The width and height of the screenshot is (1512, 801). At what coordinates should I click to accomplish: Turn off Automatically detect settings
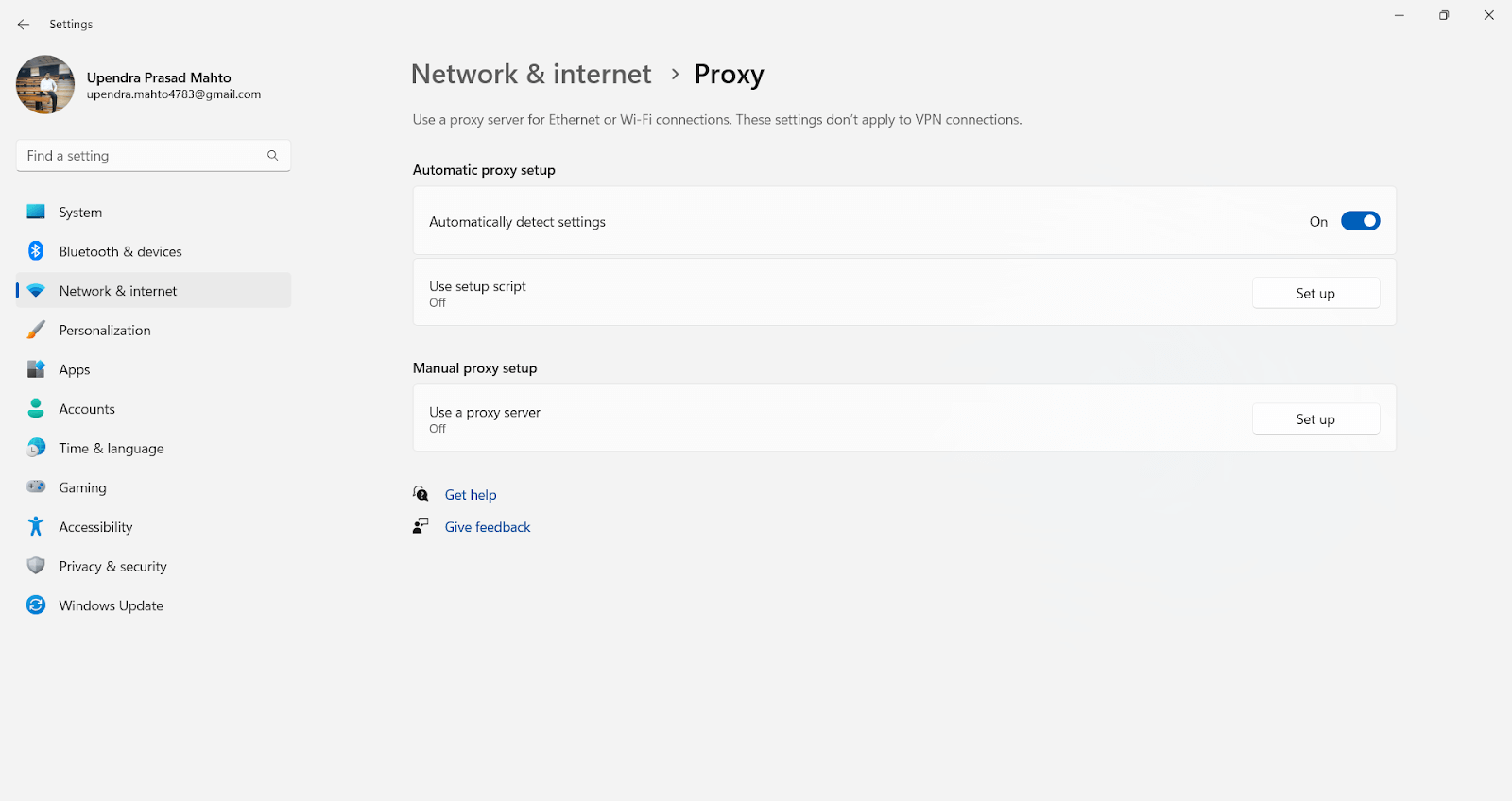(x=1360, y=220)
